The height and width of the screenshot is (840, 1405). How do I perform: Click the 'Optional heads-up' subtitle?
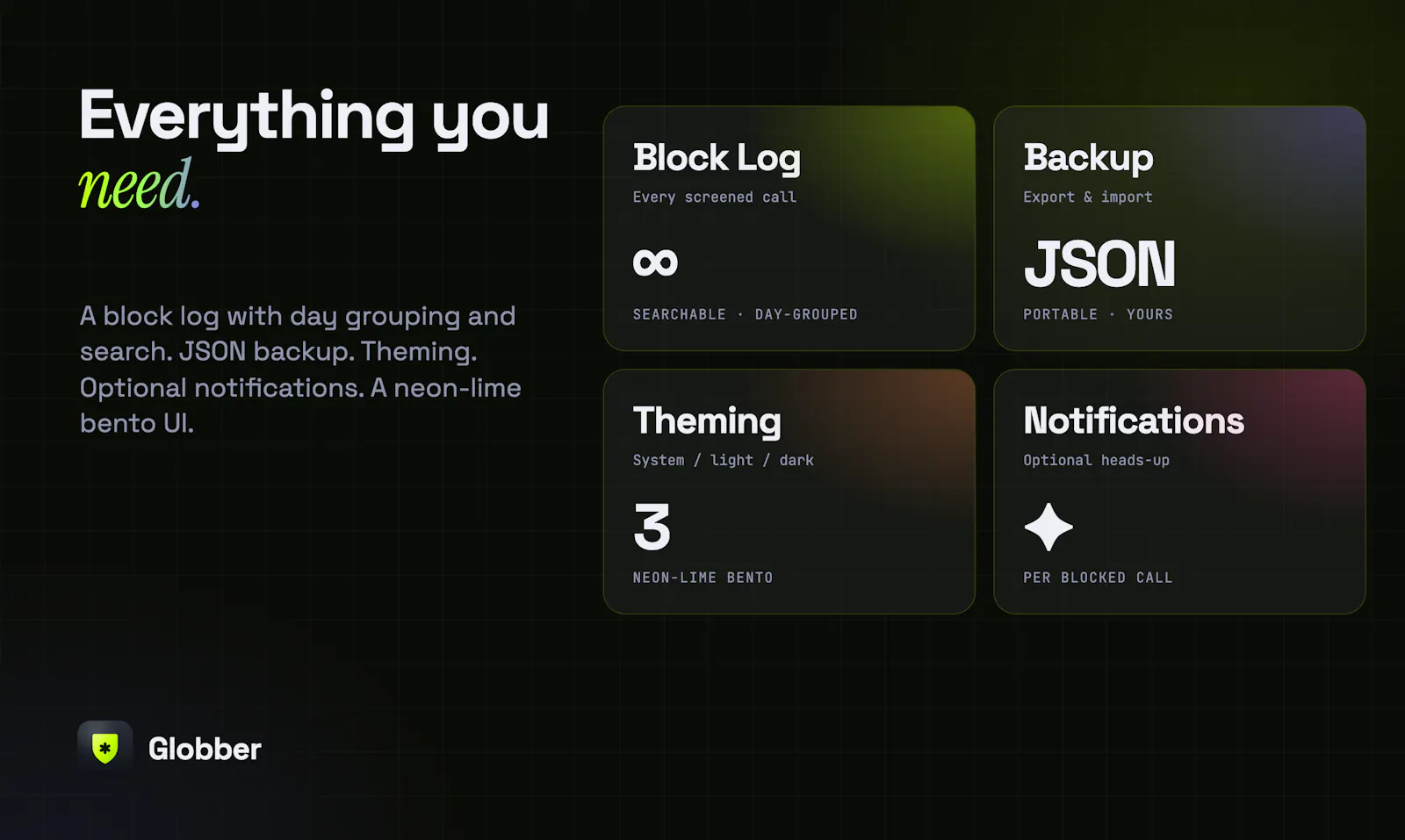(1097, 461)
